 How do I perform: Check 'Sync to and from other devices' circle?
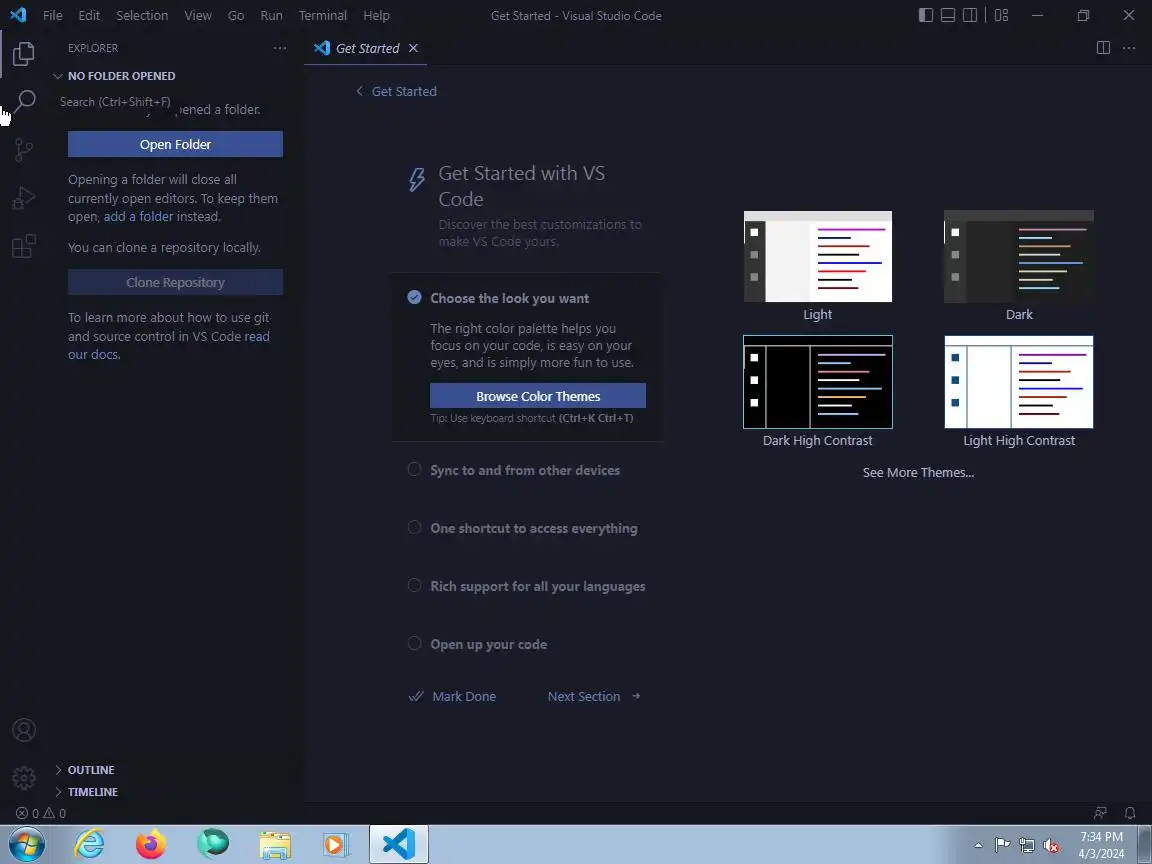coord(414,469)
